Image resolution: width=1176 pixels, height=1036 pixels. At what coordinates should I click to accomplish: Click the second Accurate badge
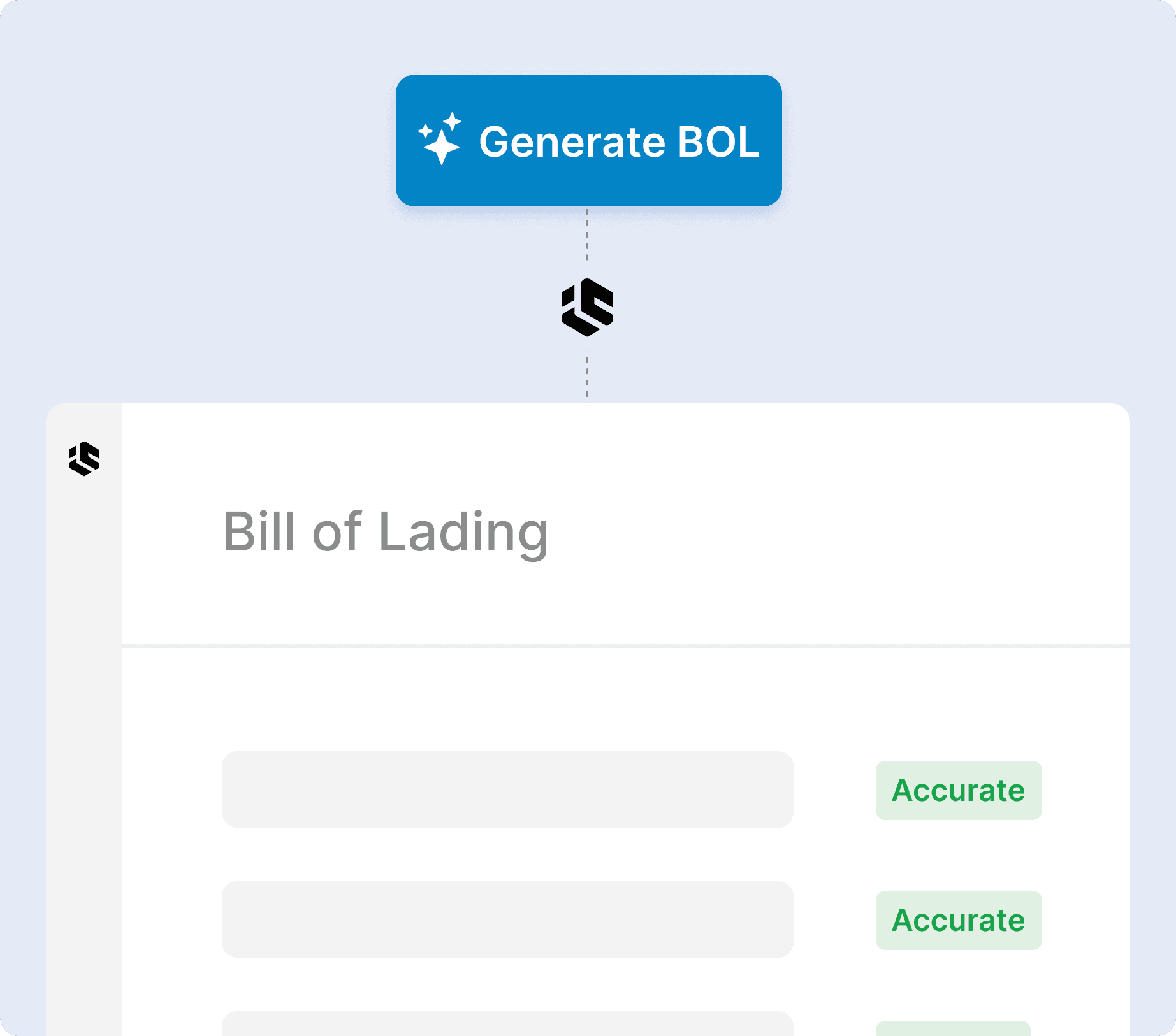click(x=958, y=920)
